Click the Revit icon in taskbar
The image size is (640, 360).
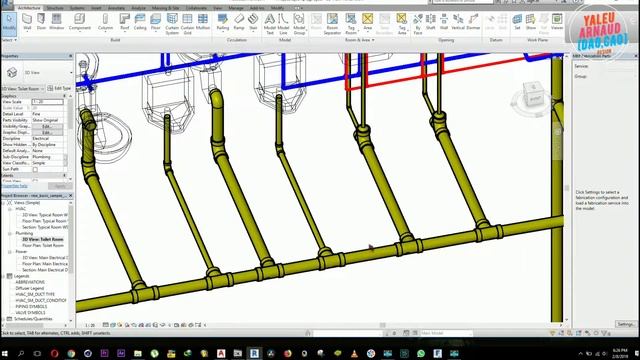click(254, 353)
